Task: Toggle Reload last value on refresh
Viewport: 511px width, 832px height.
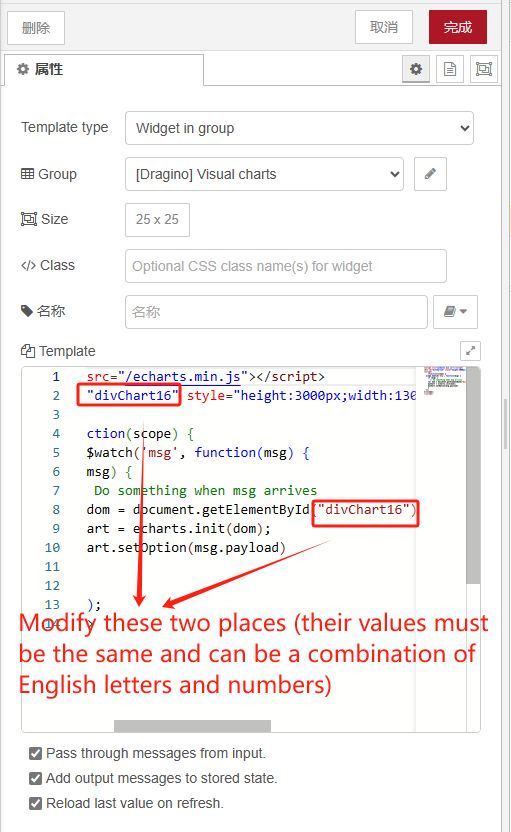Action: [36, 803]
